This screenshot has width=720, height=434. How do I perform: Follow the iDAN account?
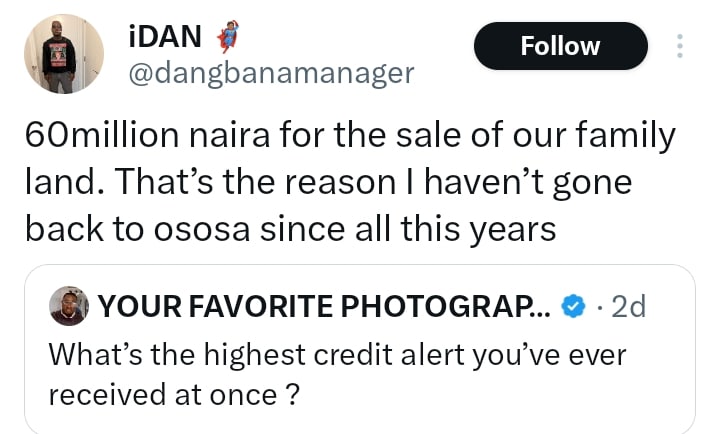(561, 46)
